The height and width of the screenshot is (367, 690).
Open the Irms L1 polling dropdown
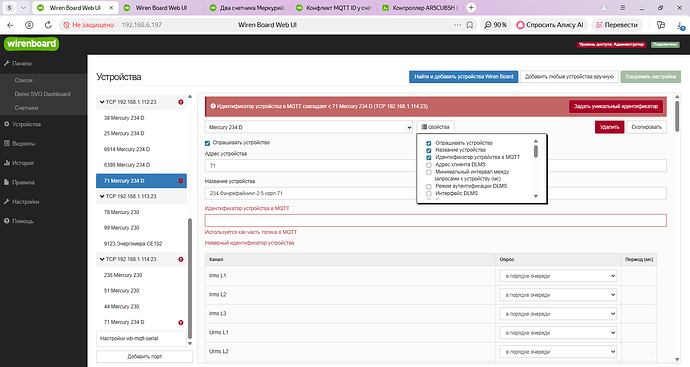(558, 276)
